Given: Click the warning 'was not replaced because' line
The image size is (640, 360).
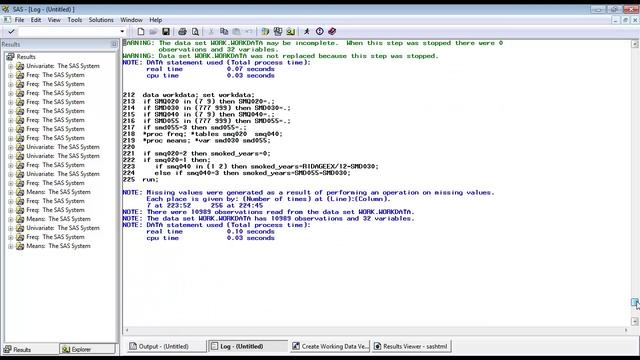Looking at the screenshot, I should (280, 56).
